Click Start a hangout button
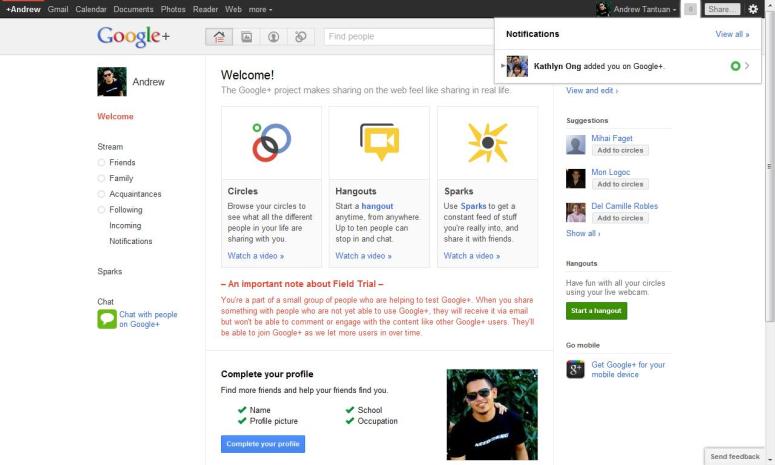Viewport: 775px width, 465px height. [x=597, y=311]
